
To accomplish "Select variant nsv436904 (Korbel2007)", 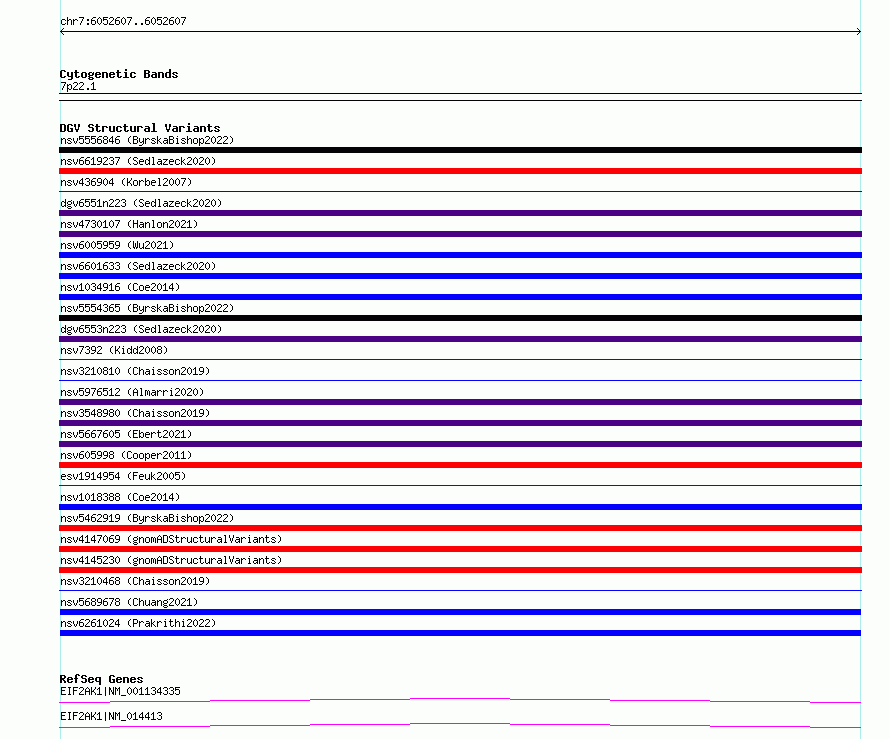I will [126, 182].
